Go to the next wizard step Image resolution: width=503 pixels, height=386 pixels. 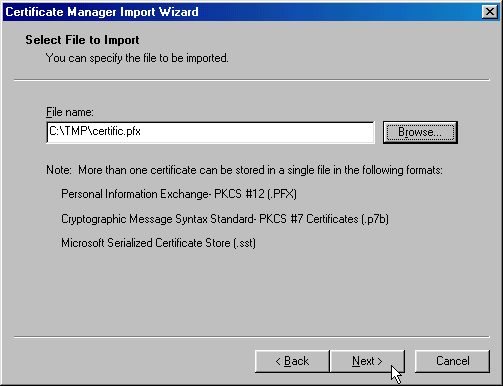(367, 361)
